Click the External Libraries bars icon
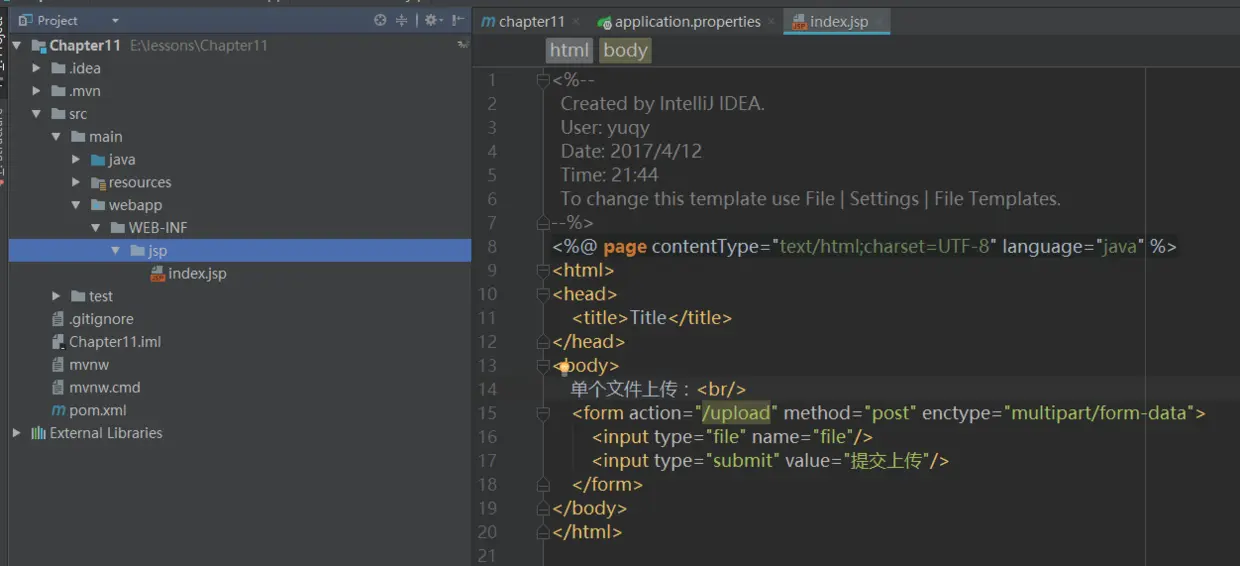 tap(38, 433)
